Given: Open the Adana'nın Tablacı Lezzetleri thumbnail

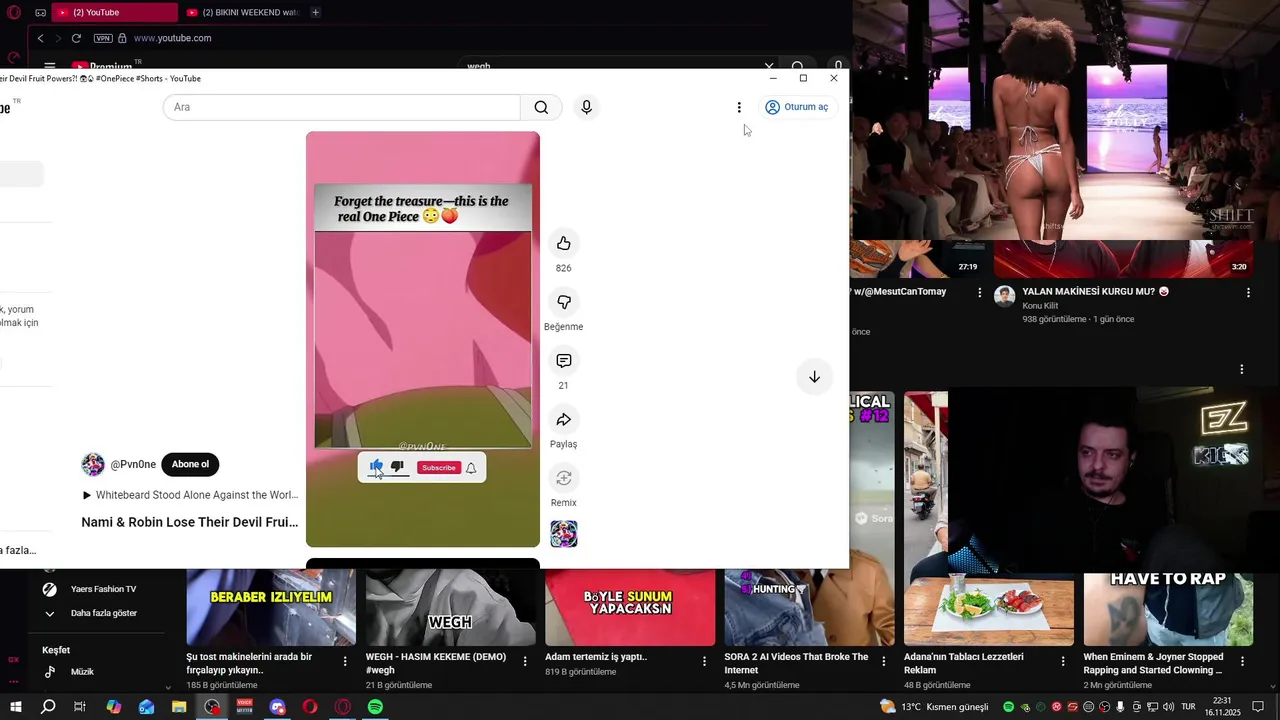Looking at the screenshot, I should 989,610.
